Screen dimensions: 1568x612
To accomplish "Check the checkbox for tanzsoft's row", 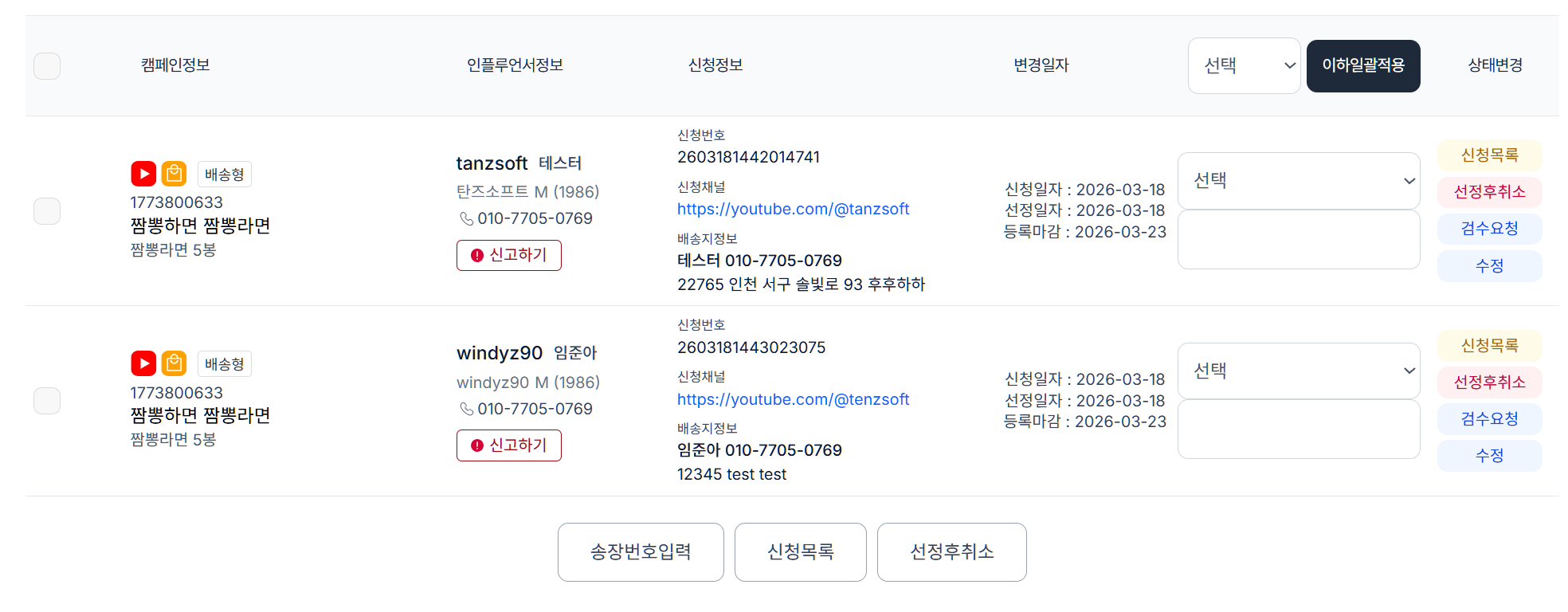I will click(x=47, y=211).
